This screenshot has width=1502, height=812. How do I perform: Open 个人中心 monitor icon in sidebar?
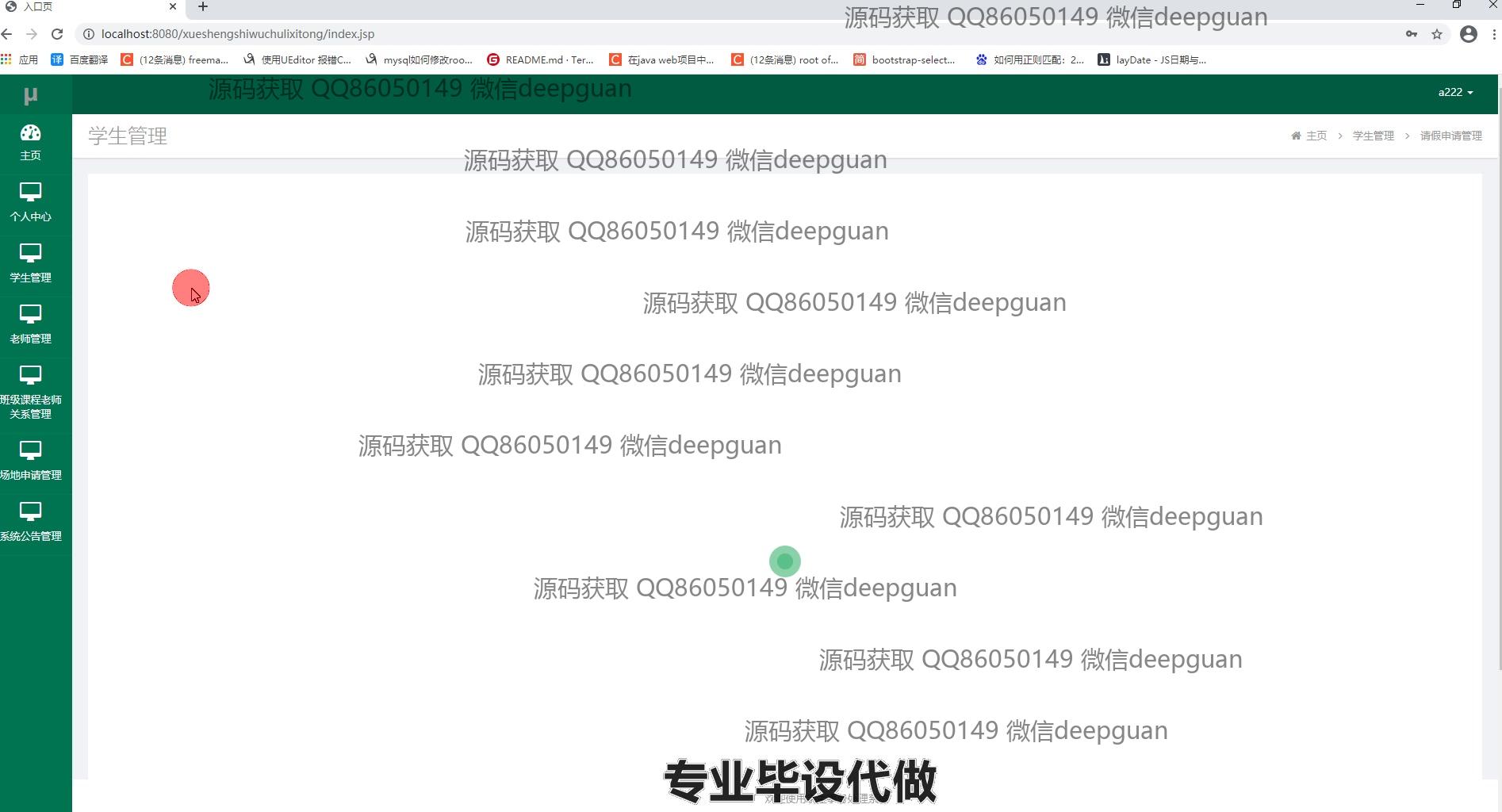pyautogui.click(x=30, y=192)
